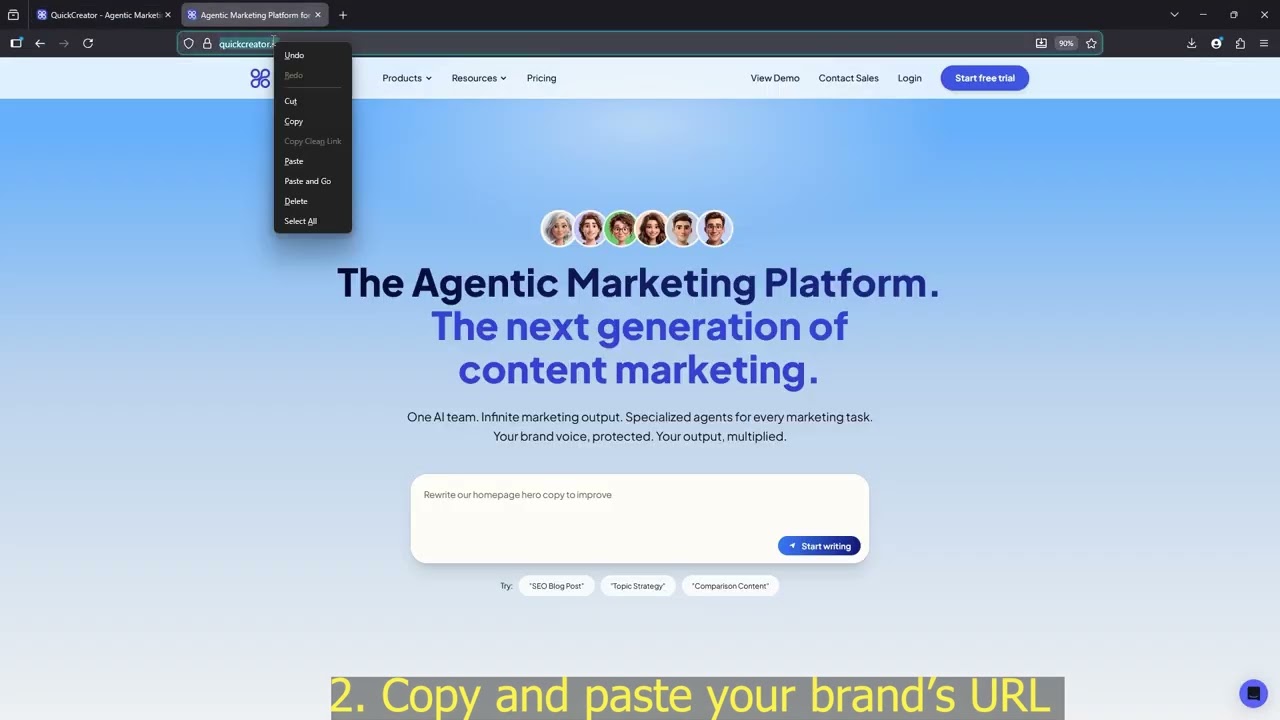The width and height of the screenshot is (1280, 720).
Task: Close the QuickCreator first tab
Action: pos(167,15)
